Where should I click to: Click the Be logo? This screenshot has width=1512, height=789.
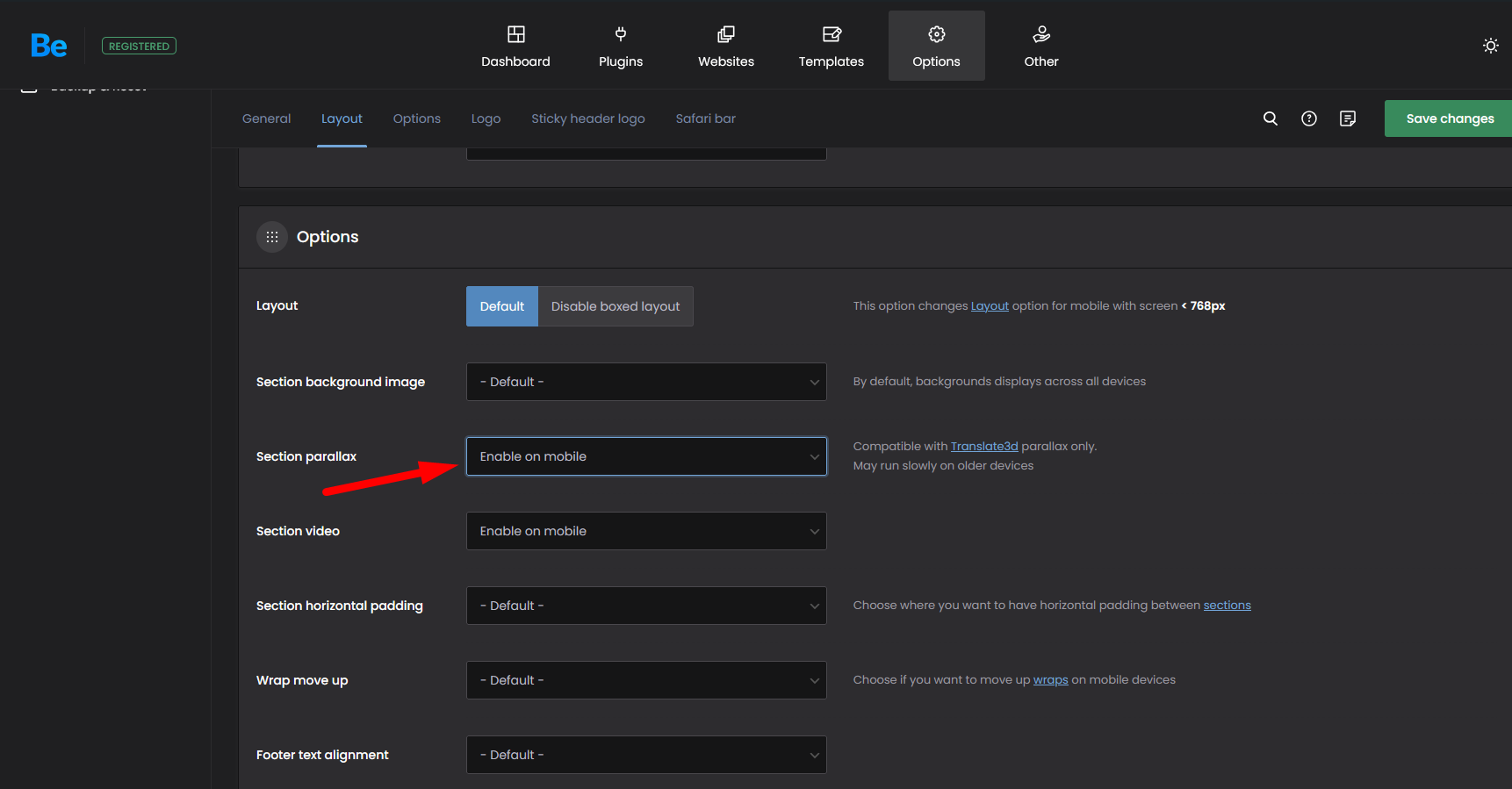[49, 46]
